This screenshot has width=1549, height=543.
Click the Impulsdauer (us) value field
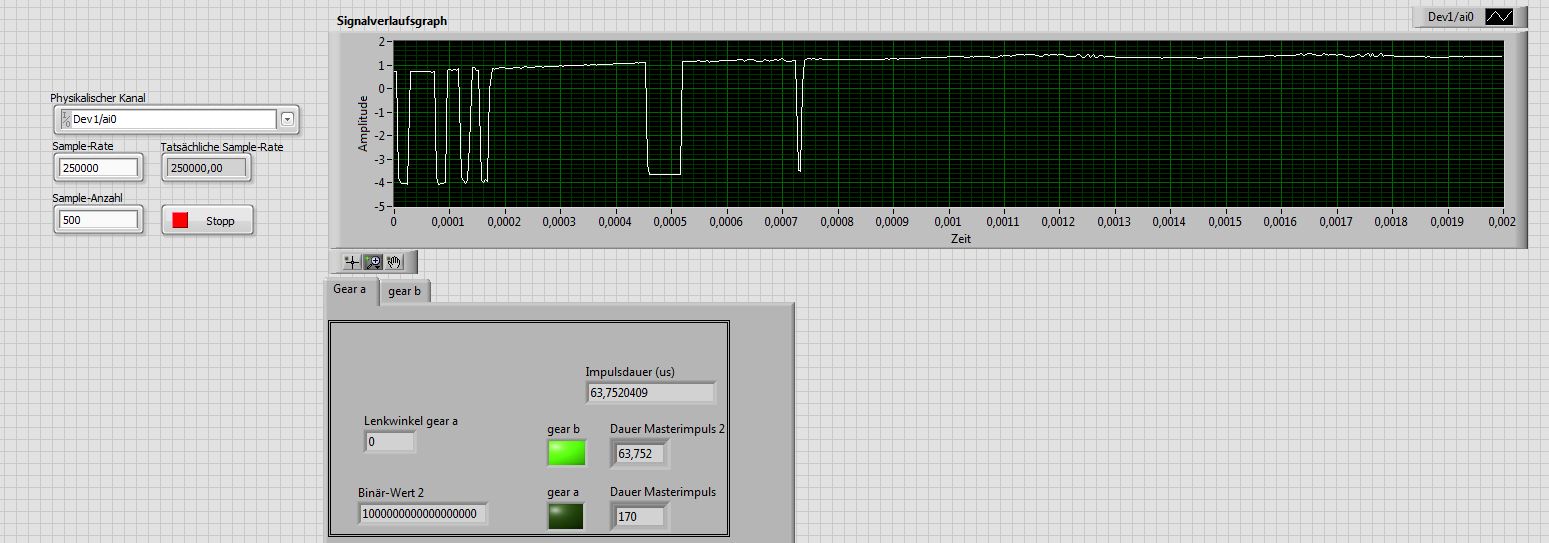coord(651,393)
